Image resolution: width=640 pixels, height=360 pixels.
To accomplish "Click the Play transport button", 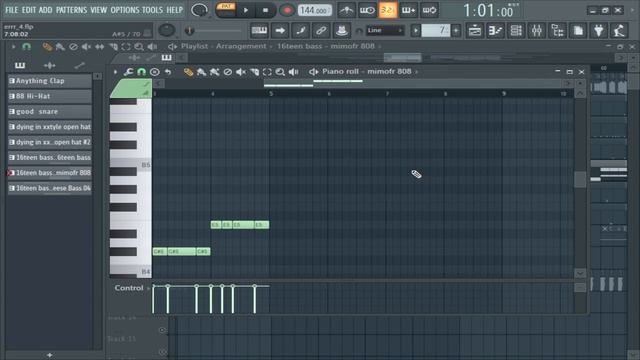I will point(246,10).
